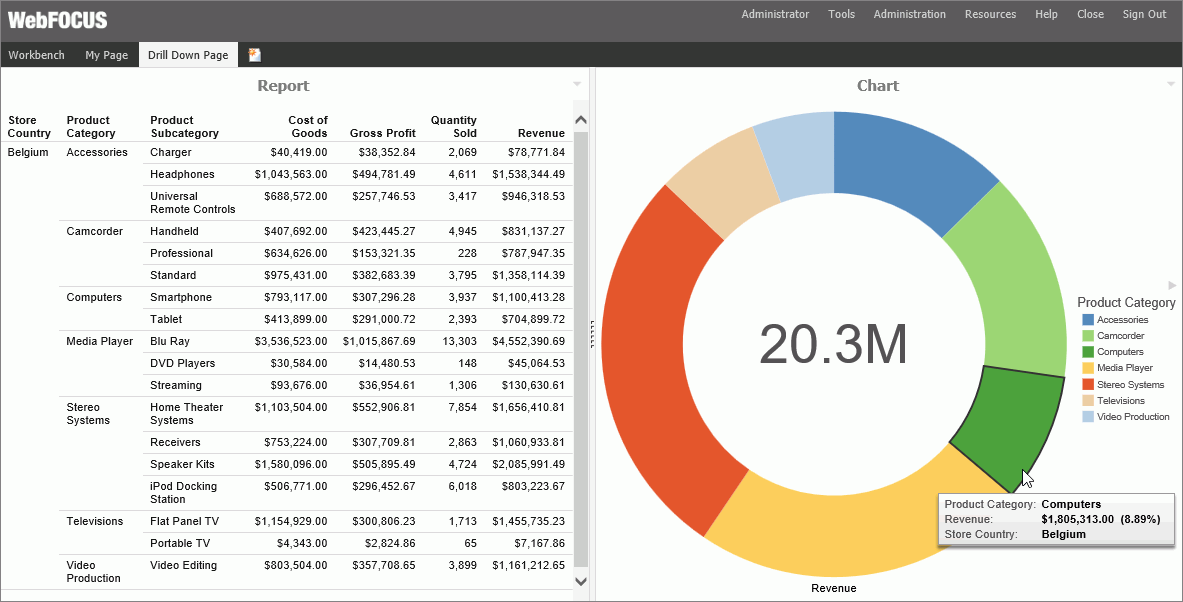The width and height of the screenshot is (1183, 602).
Task: Click the scrollbar down arrow in the Report panel
Action: (581, 580)
